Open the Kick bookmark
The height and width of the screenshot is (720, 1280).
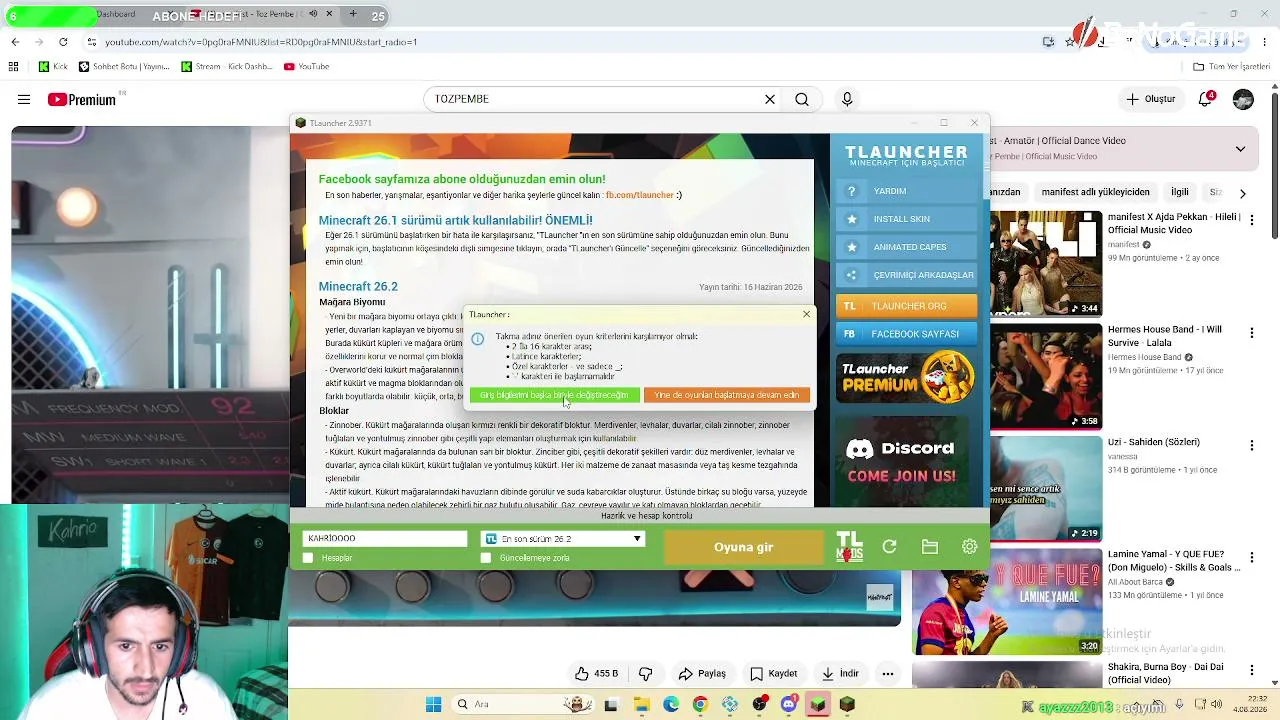53,66
